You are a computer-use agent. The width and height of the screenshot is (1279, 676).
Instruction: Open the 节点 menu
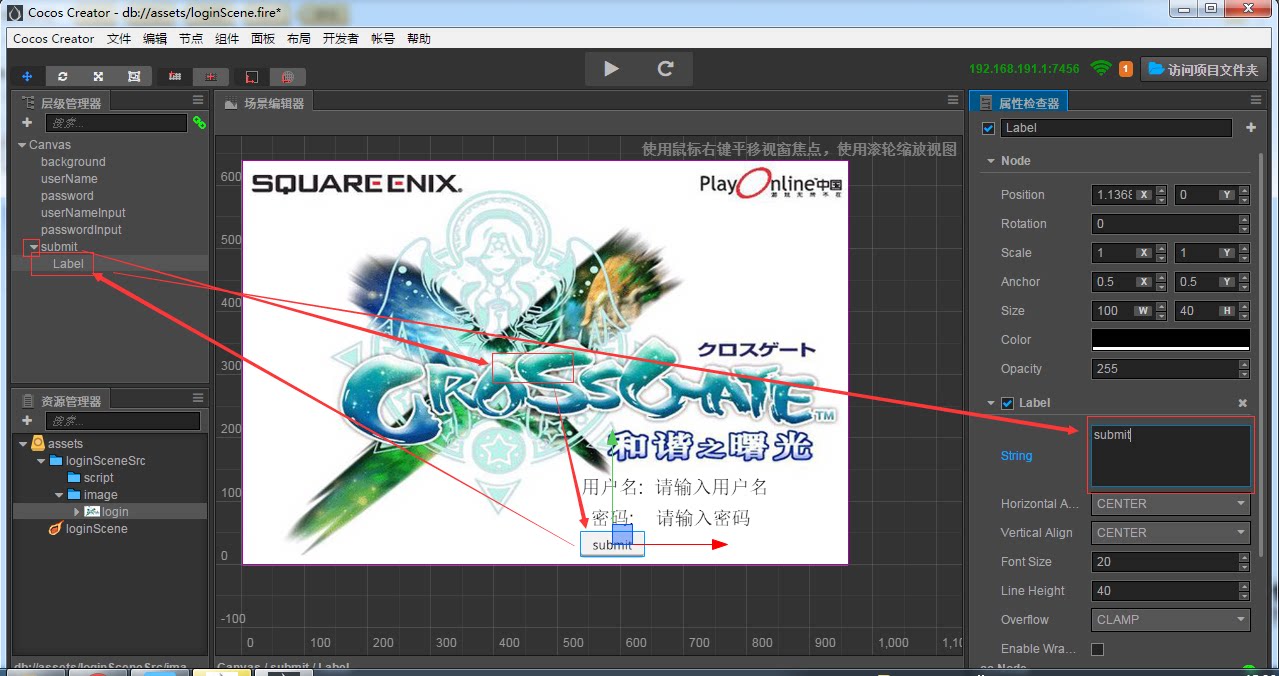191,39
